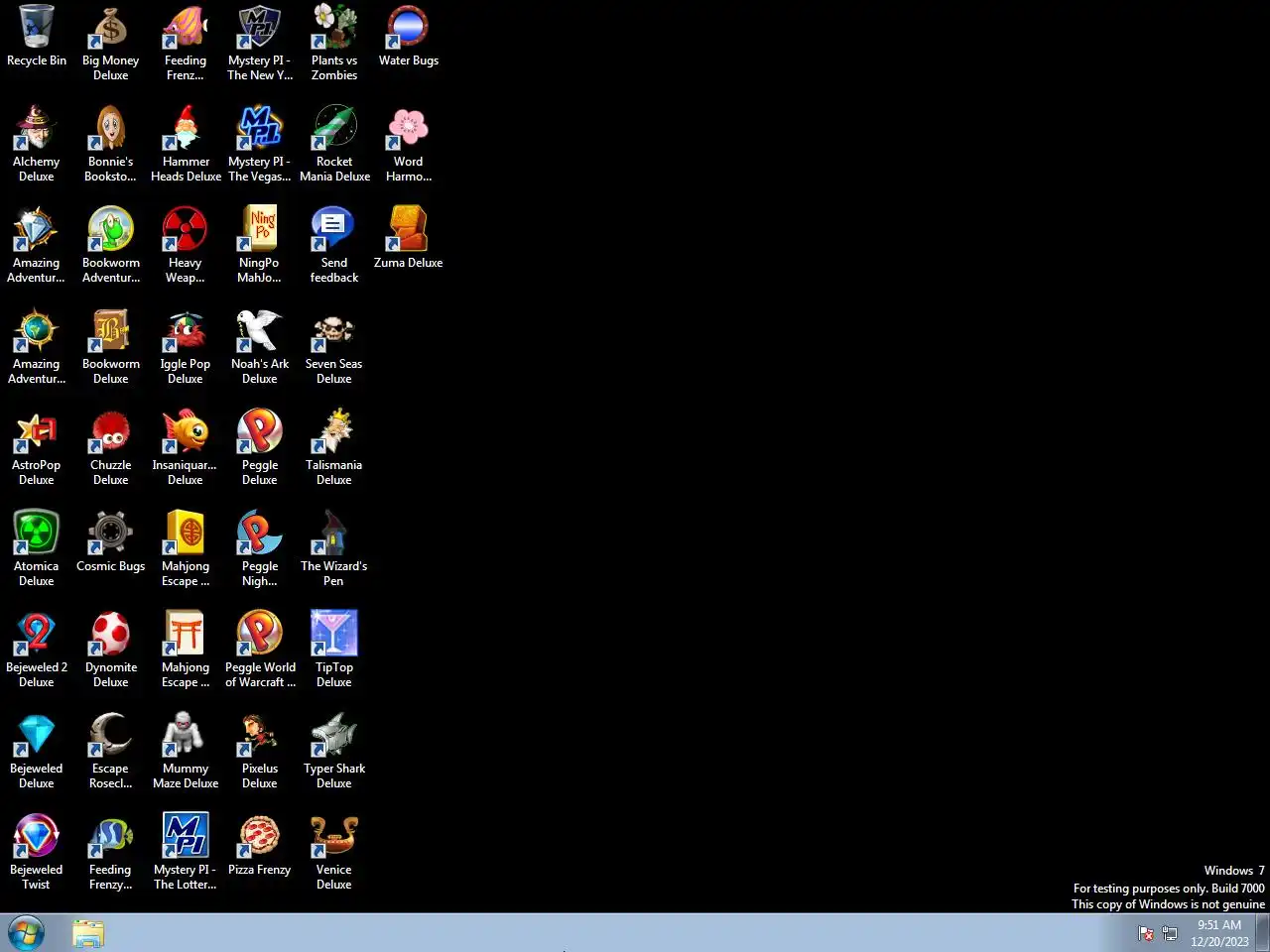The height and width of the screenshot is (952, 1270).
Task: Select Talismania Deluxe shortcut
Action: tap(334, 431)
